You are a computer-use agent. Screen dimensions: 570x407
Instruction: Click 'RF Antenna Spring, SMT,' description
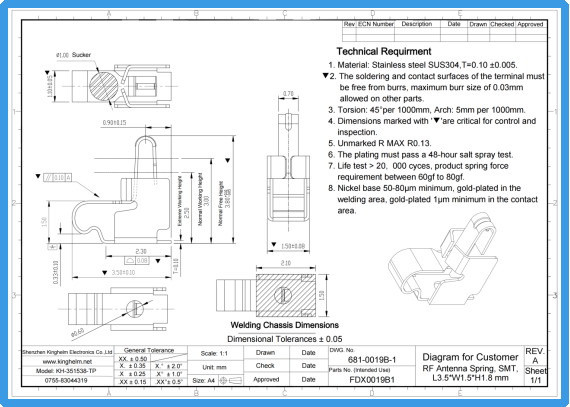(x=470, y=369)
